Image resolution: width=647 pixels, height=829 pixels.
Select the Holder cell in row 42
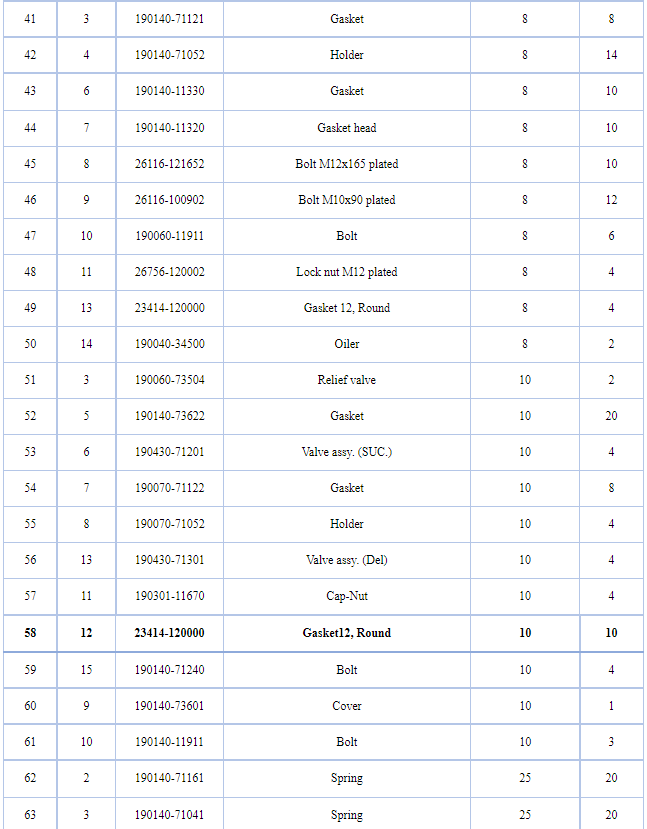(347, 55)
